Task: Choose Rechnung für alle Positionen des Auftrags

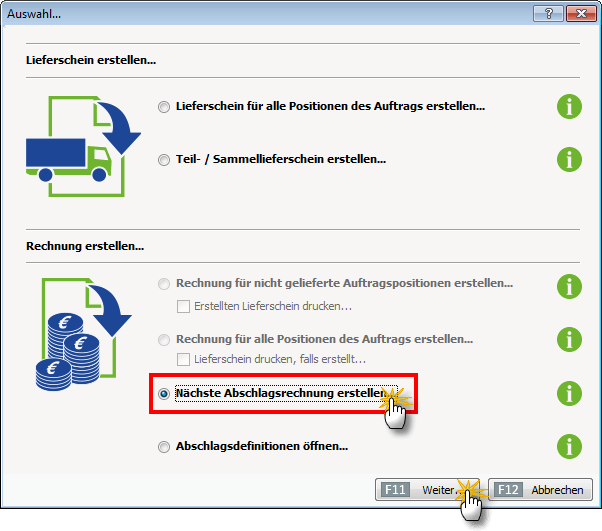Action: [x=164, y=339]
